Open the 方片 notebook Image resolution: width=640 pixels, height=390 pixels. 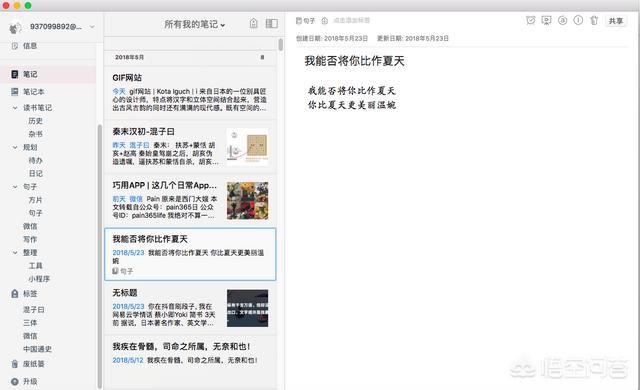click(36, 200)
